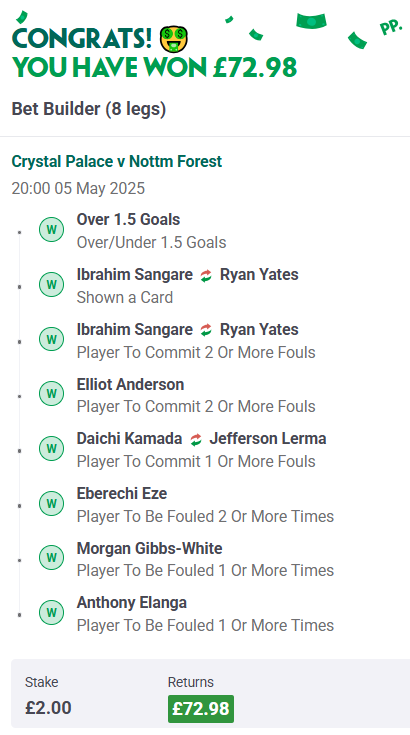Click the green £72.98 returns badge
The width and height of the screenshot is (410, 735).
[x=201, y=708]
